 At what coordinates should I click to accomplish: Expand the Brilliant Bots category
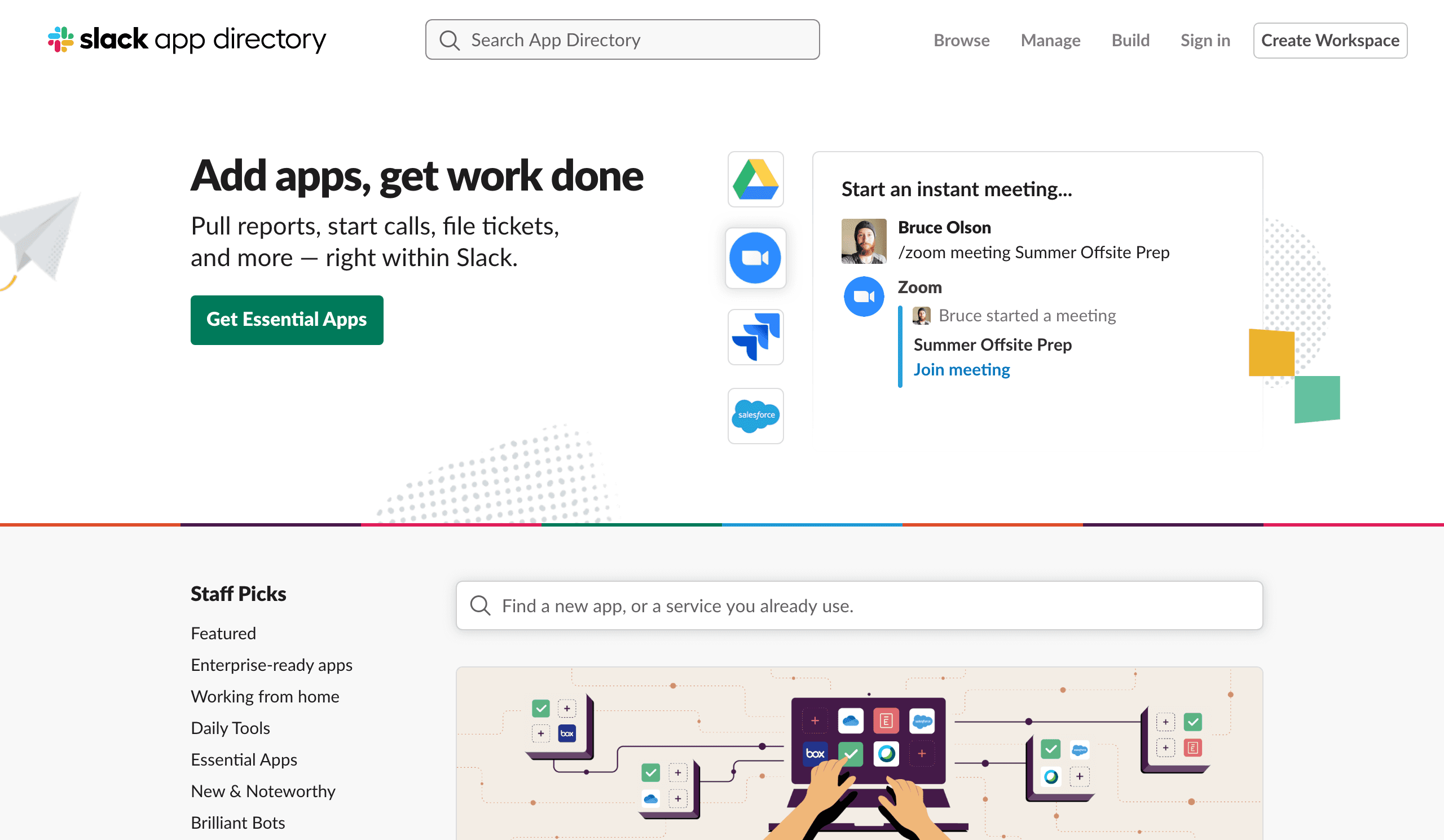click(x=238, y=823)
